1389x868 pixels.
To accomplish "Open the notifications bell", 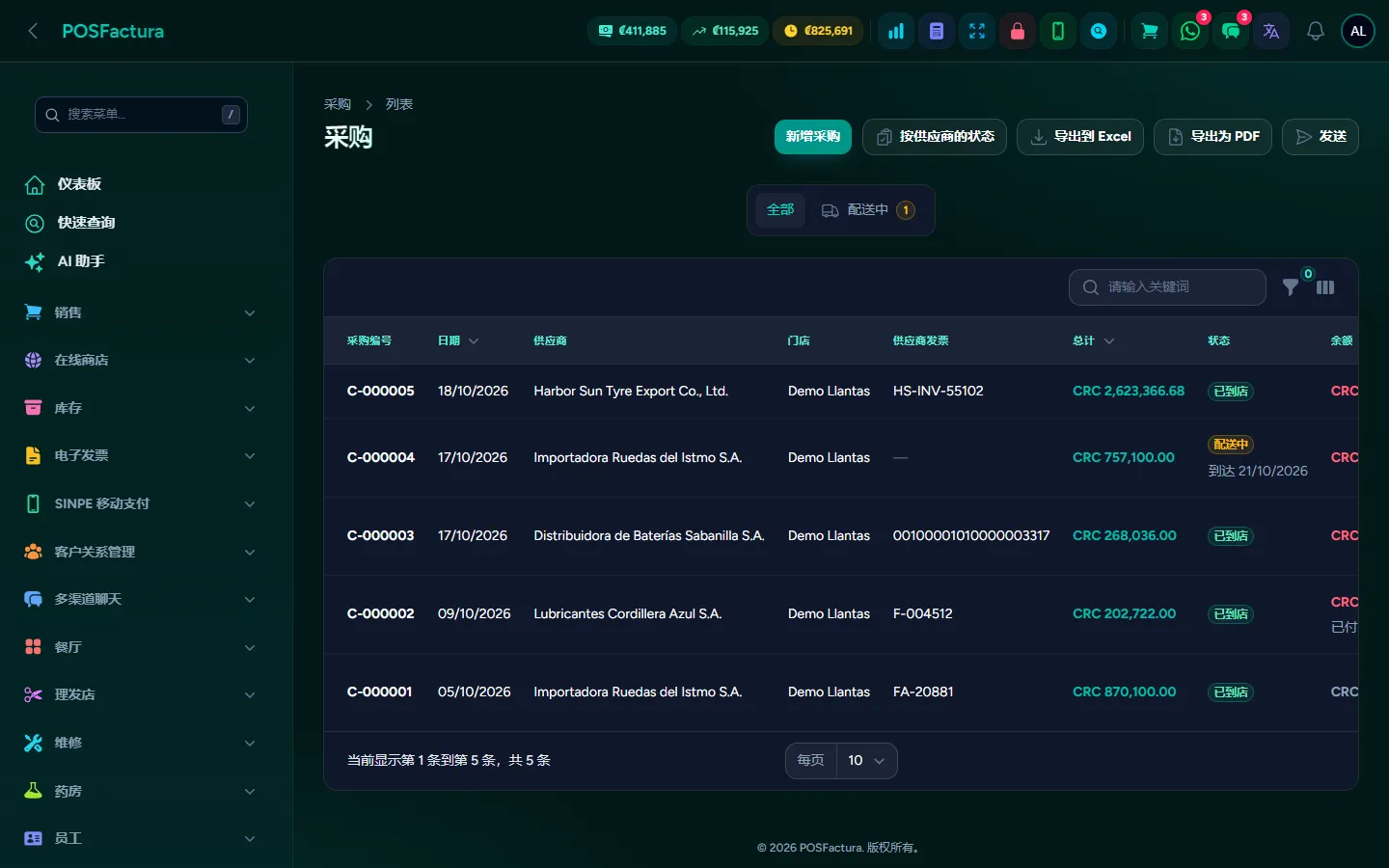I will [1316, 31].
